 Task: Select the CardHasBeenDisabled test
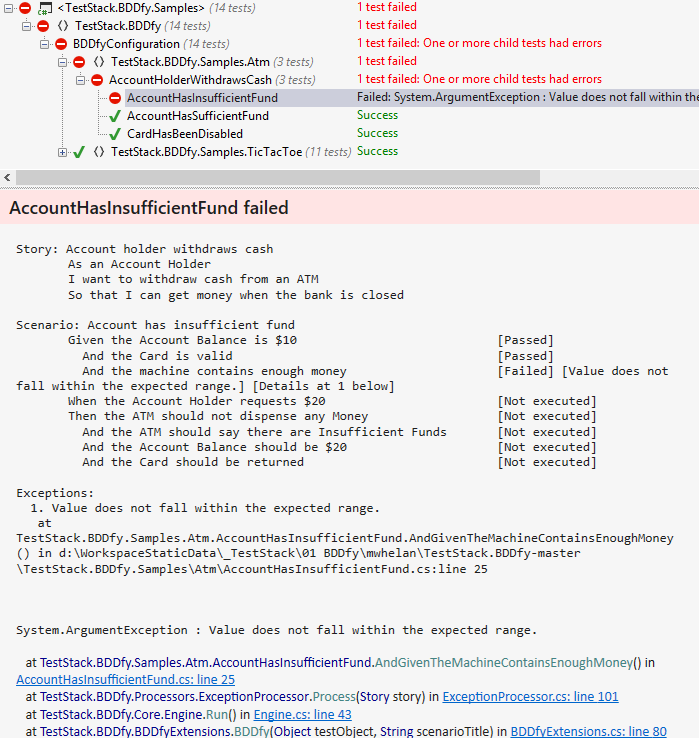pos(185,134)
